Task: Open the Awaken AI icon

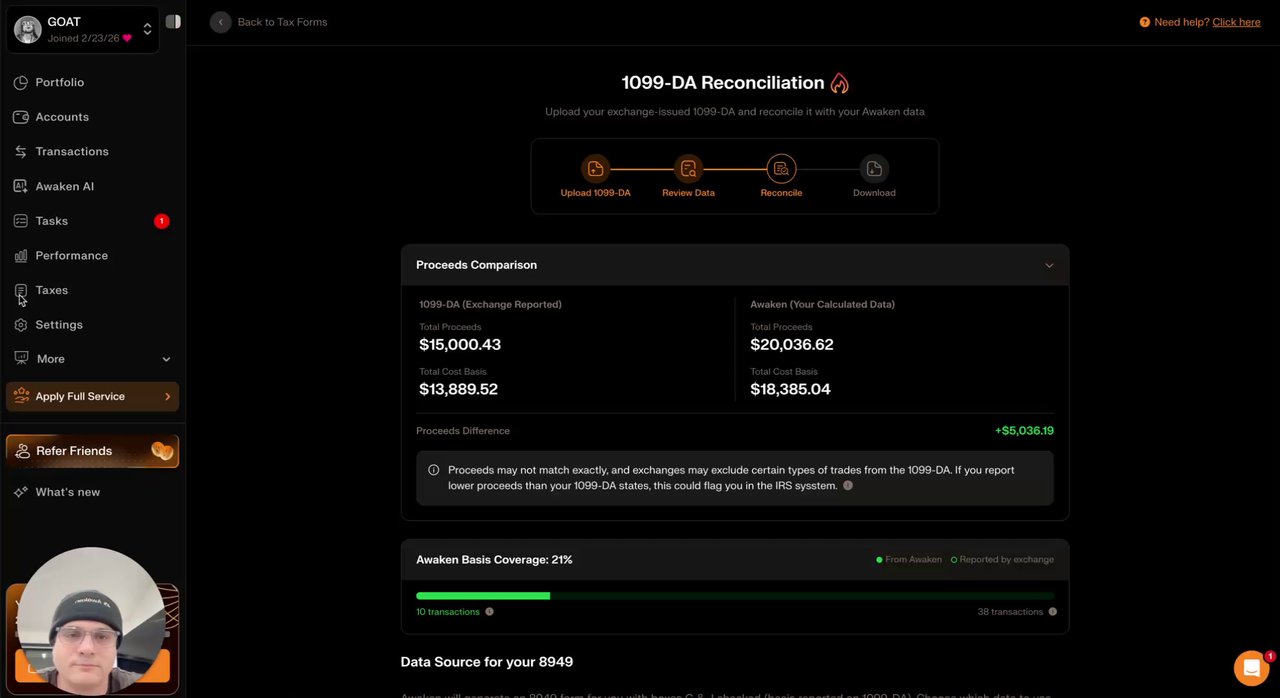Action: (x=20, y=186)
